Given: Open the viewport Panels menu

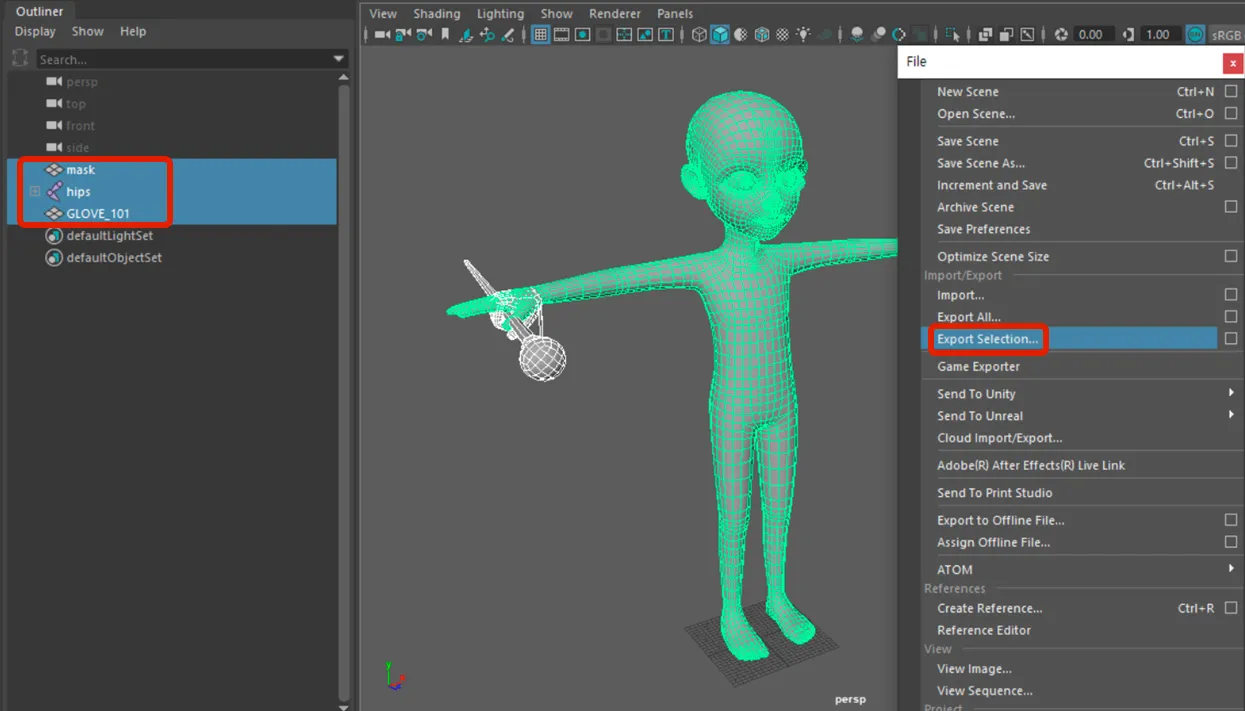Looking at the screenshot, I should point(675,14).
